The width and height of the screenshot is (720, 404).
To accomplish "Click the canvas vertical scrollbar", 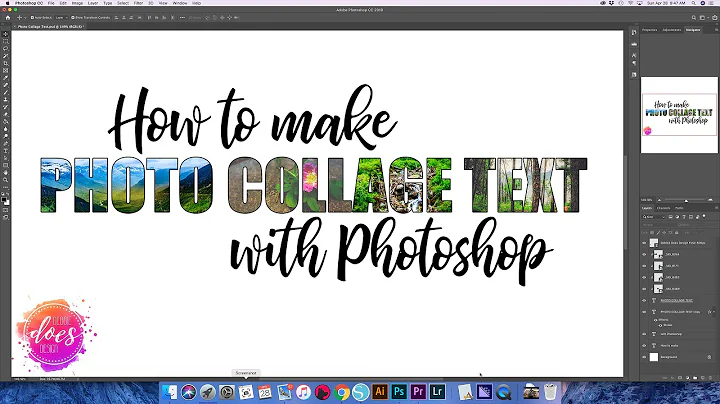I will pos(625,202).
